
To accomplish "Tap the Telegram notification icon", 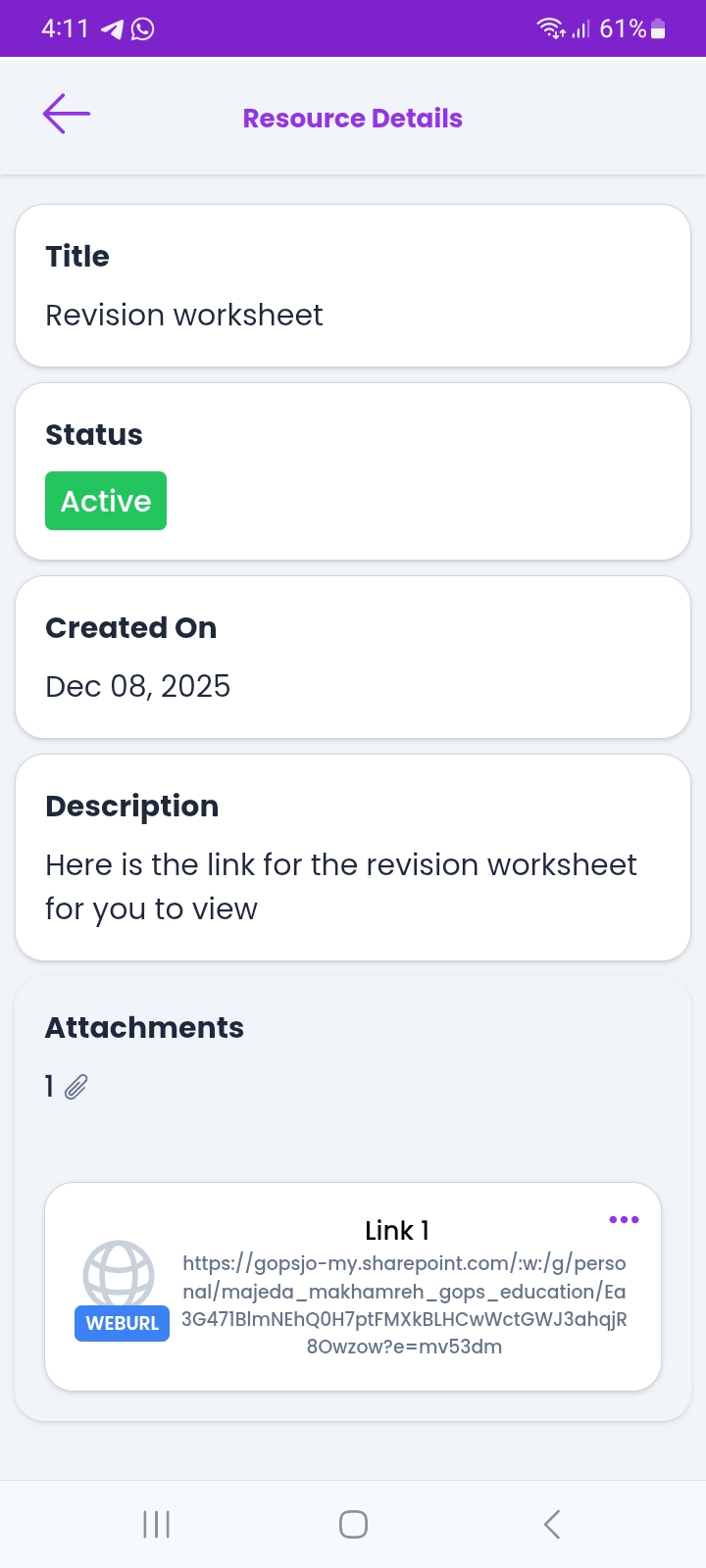I will pyautogui.click(x=113, y=29).
